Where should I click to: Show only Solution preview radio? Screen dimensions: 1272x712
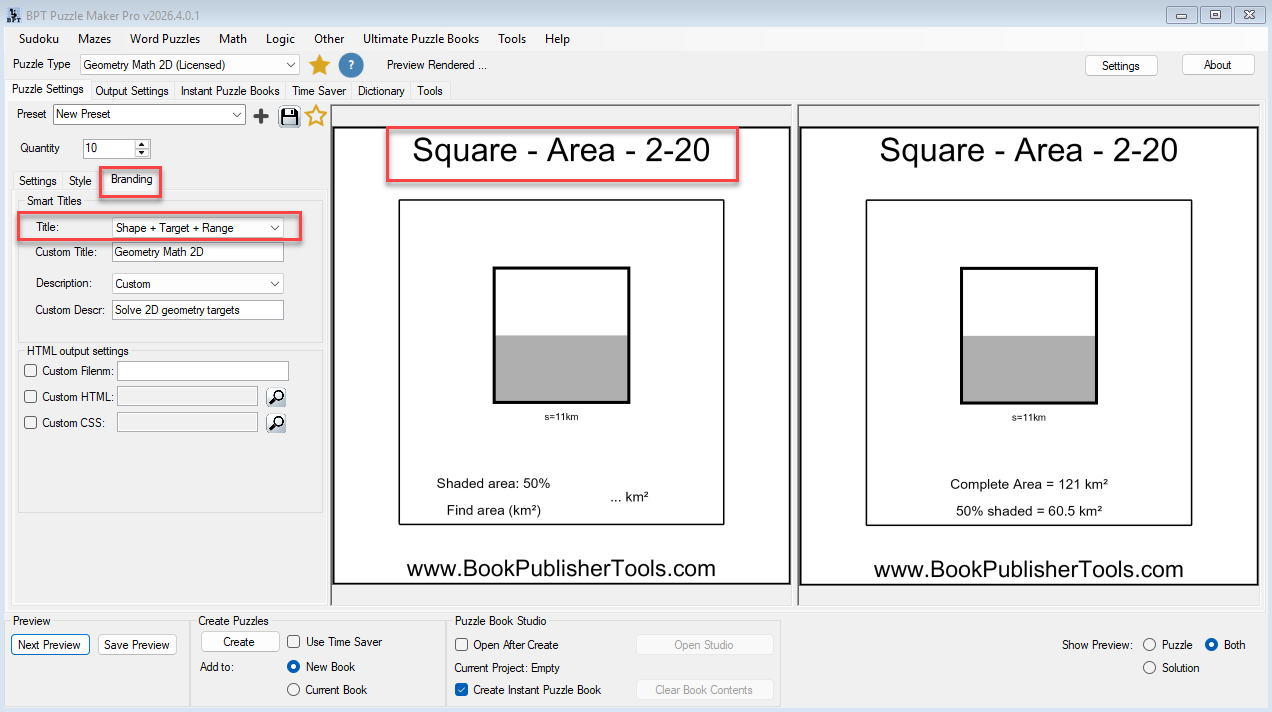pos(1149,668)
